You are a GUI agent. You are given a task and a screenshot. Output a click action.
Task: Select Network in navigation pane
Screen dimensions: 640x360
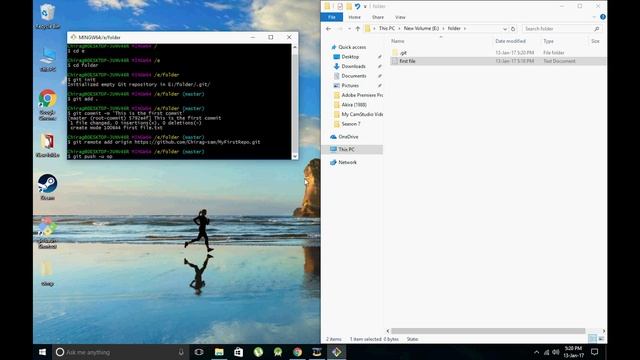click(x=347, y=162)
